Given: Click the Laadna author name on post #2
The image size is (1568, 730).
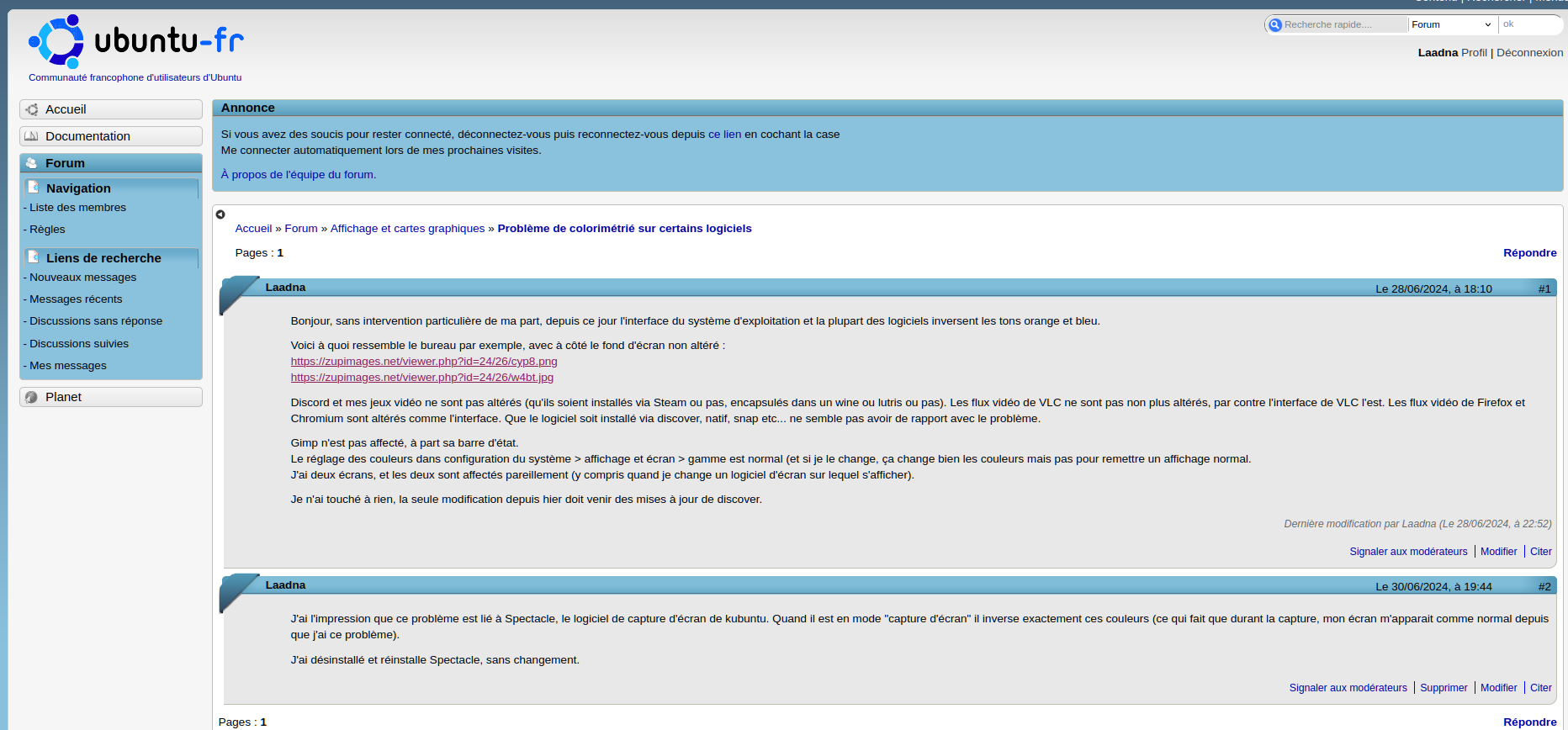Looking at the screenshot, I should click(285, 585).
